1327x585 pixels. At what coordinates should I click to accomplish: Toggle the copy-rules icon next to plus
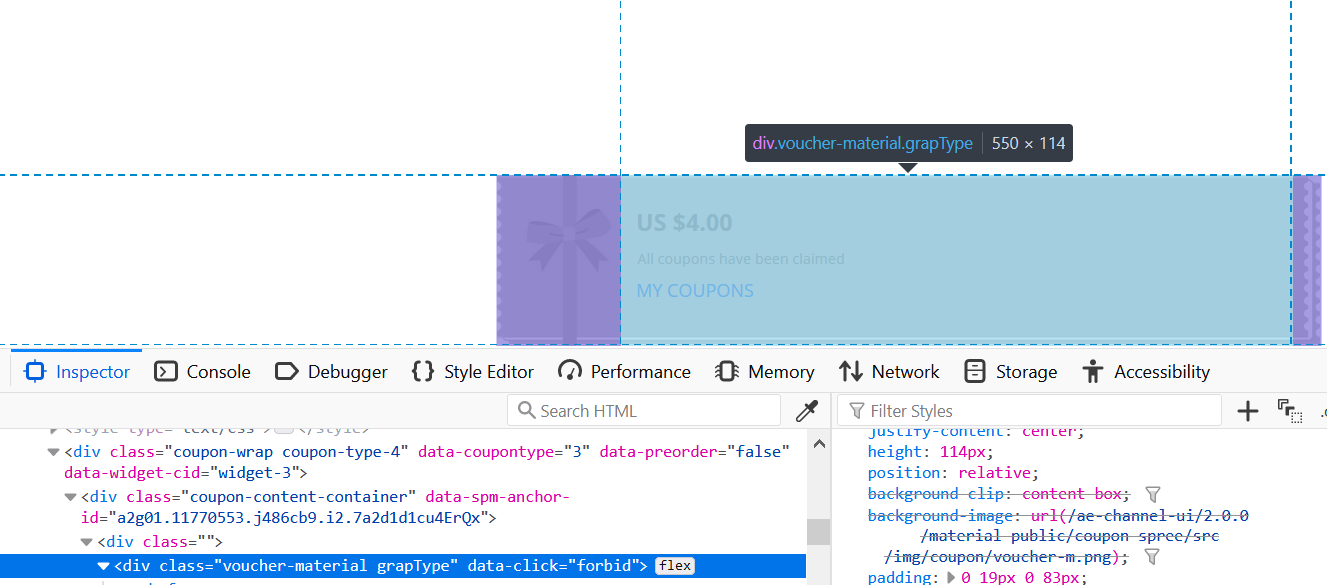1289,411
